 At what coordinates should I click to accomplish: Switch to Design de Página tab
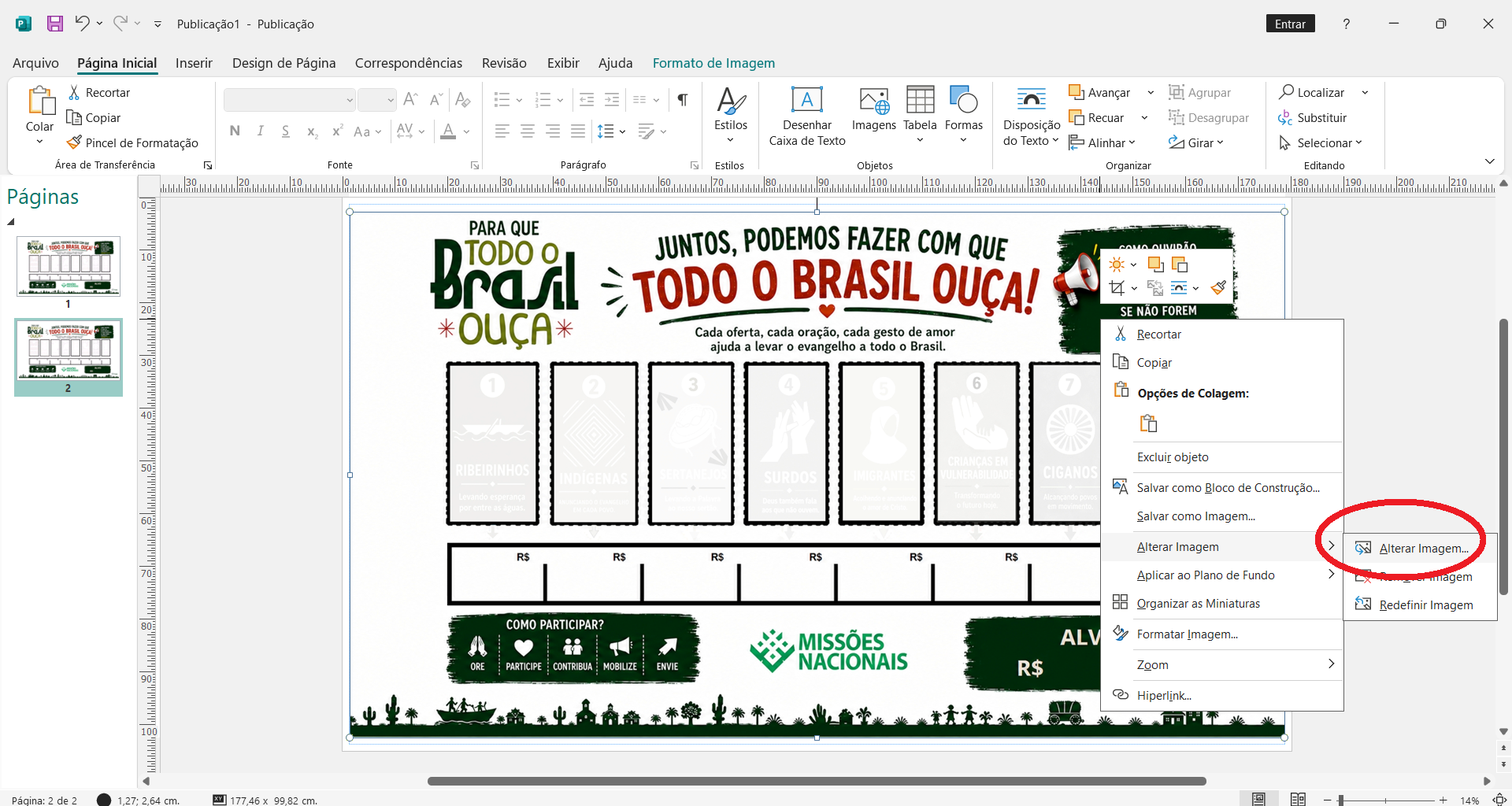[283, 63]
